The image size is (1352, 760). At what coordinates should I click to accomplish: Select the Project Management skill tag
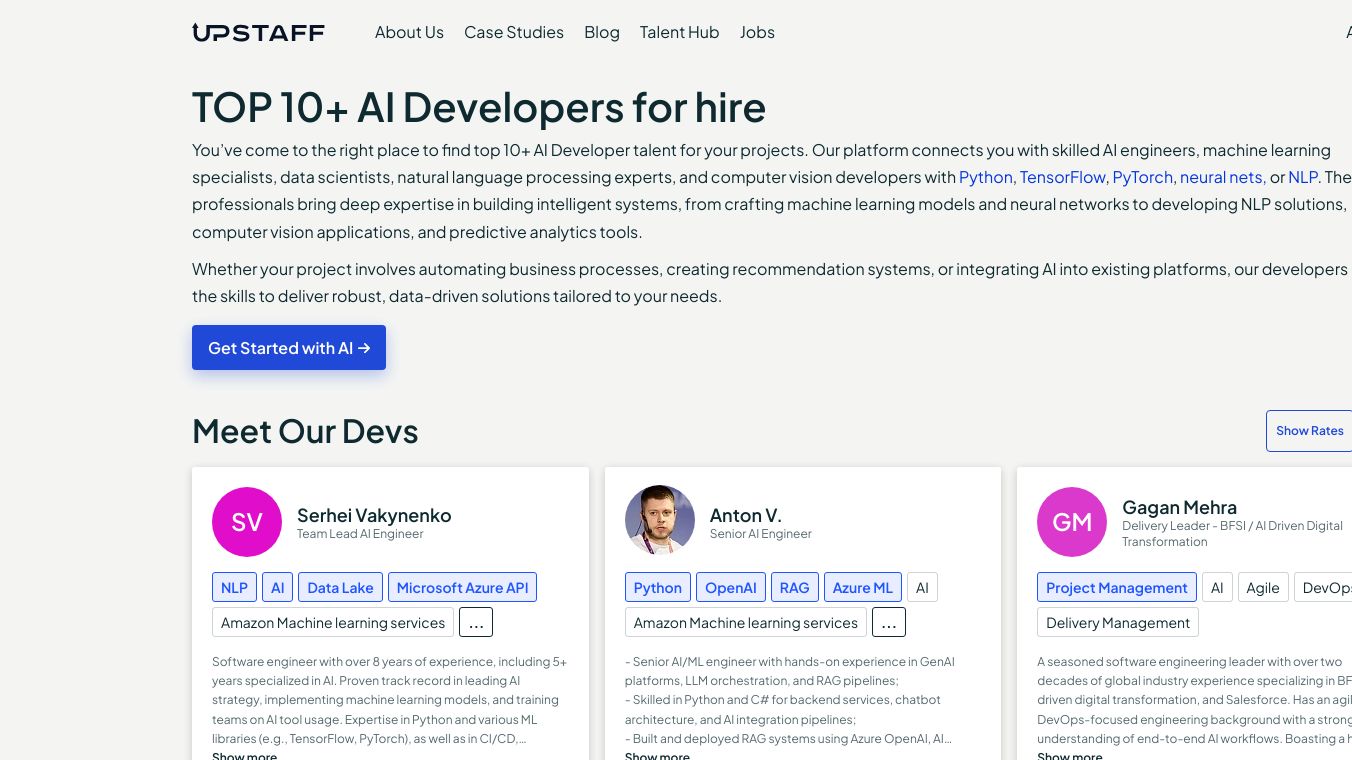click(x=1117, y=587)
